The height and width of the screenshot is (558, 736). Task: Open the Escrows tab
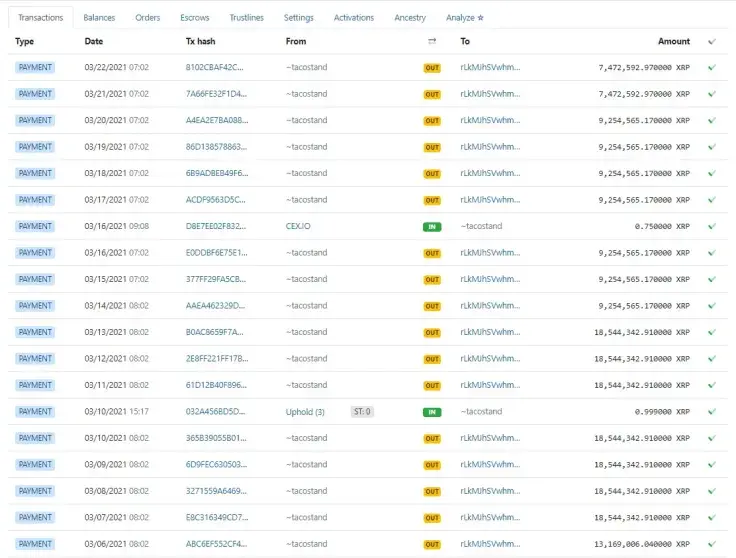point(195,18)
